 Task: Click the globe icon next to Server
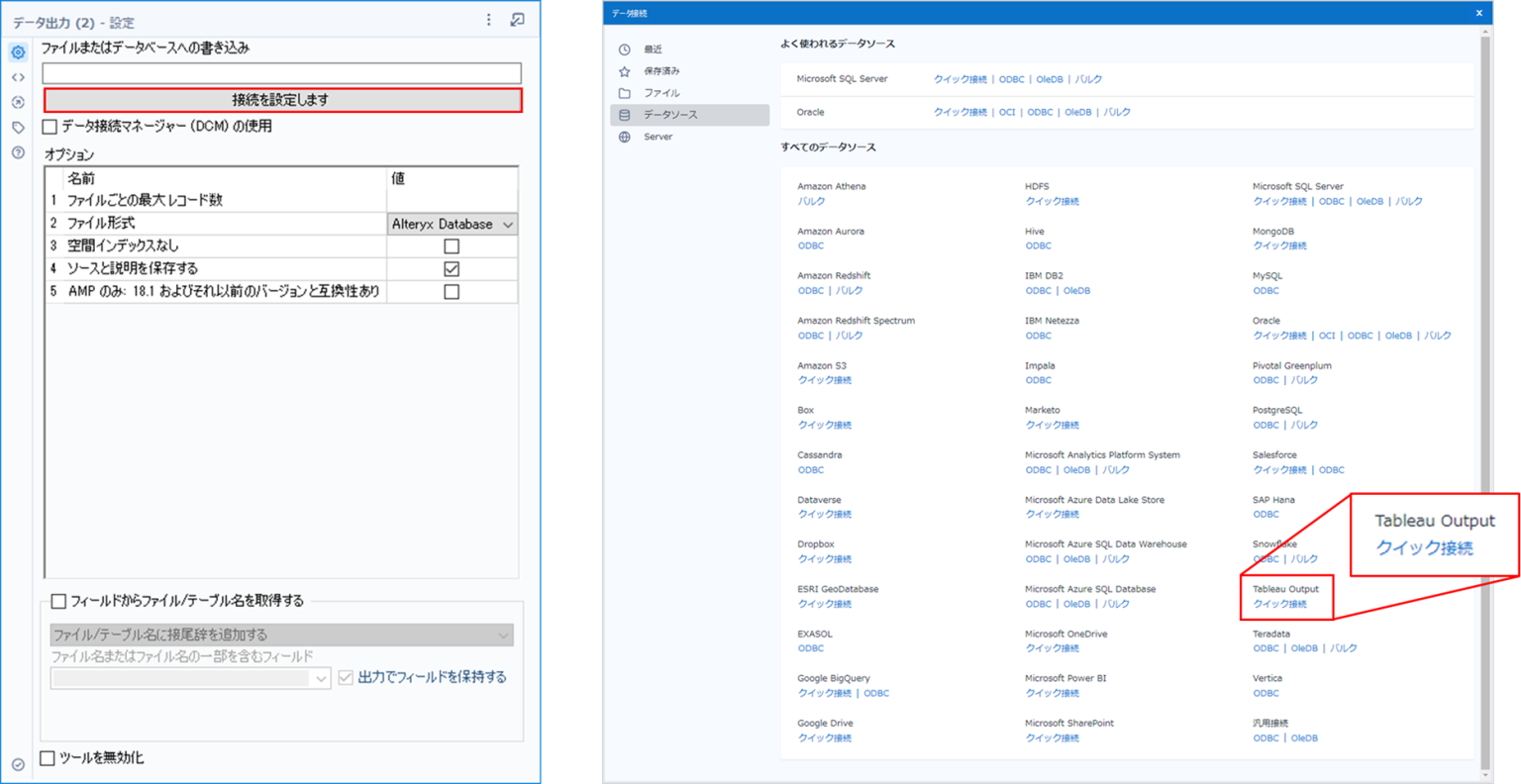[624, 138]
